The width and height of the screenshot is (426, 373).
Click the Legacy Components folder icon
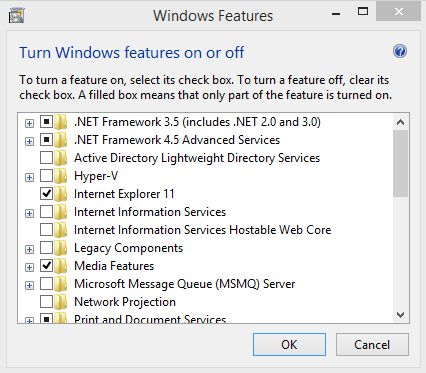tap(61, 248)
